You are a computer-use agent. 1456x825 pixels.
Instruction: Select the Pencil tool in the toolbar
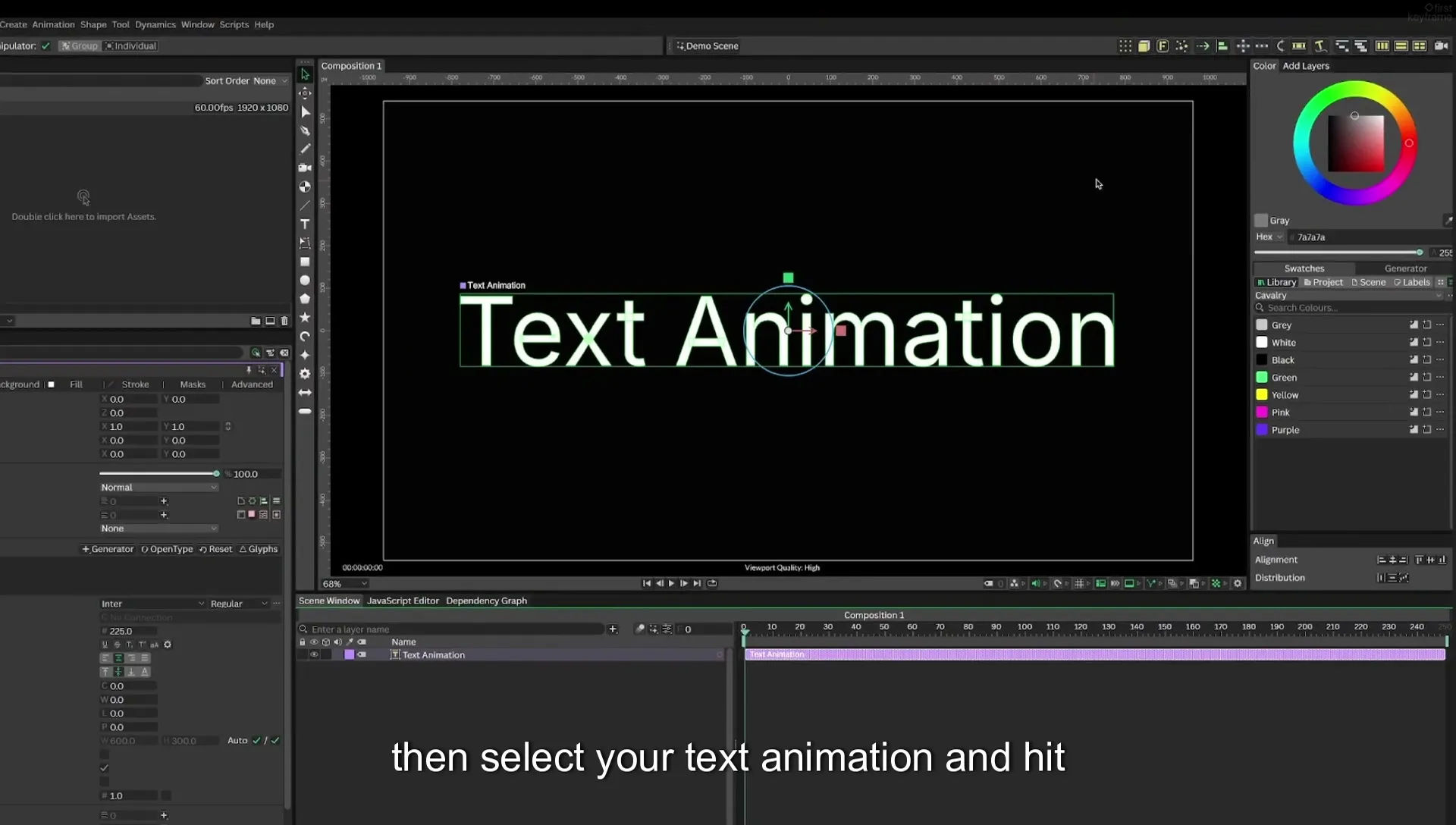coord(305,149)
